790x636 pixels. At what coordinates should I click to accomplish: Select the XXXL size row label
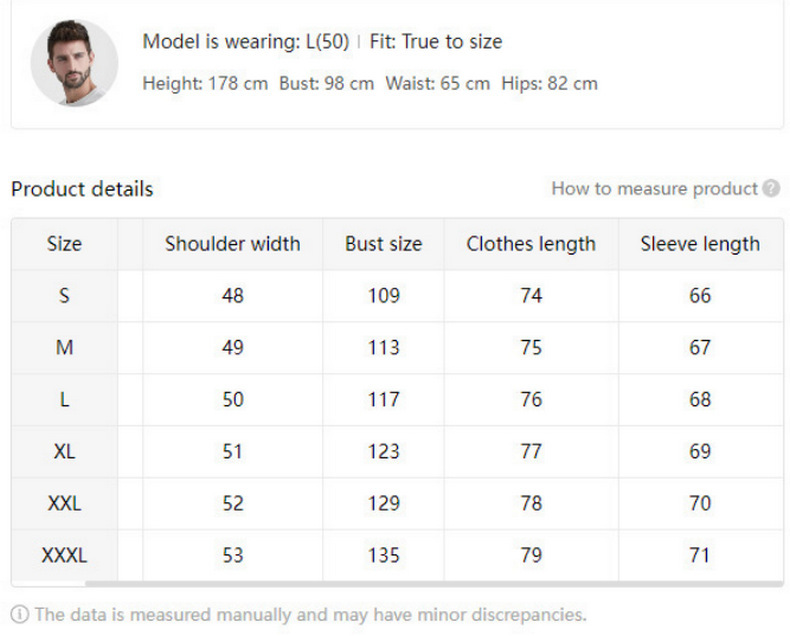click(64, 556)
